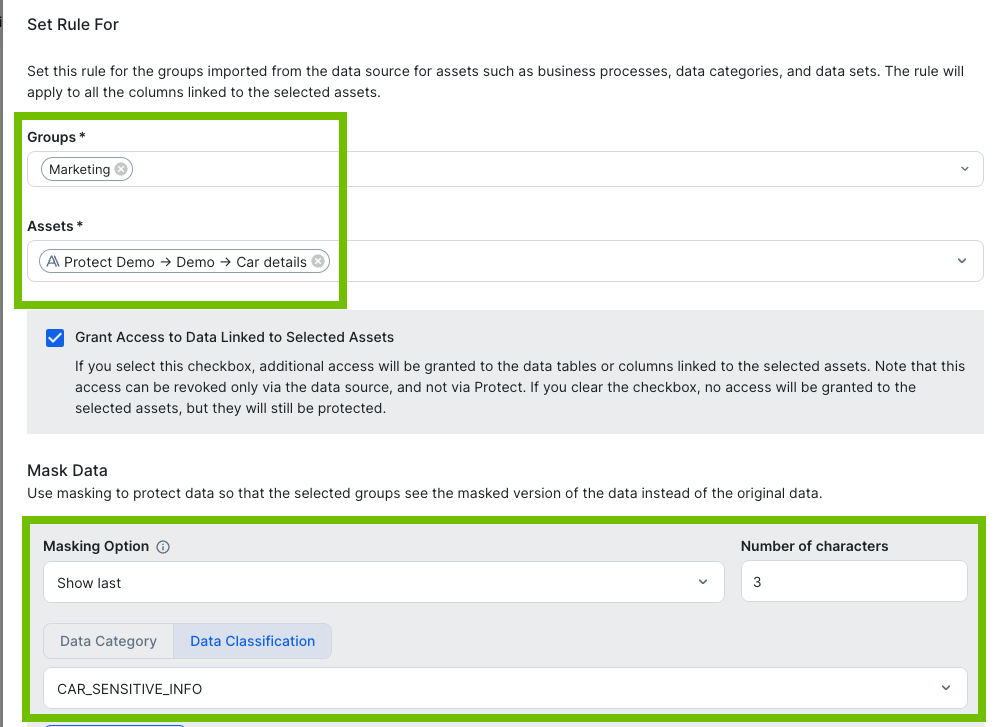Click the asset type icon on the Car details chip
Viewport: 998px width, 727px height.
52,261
